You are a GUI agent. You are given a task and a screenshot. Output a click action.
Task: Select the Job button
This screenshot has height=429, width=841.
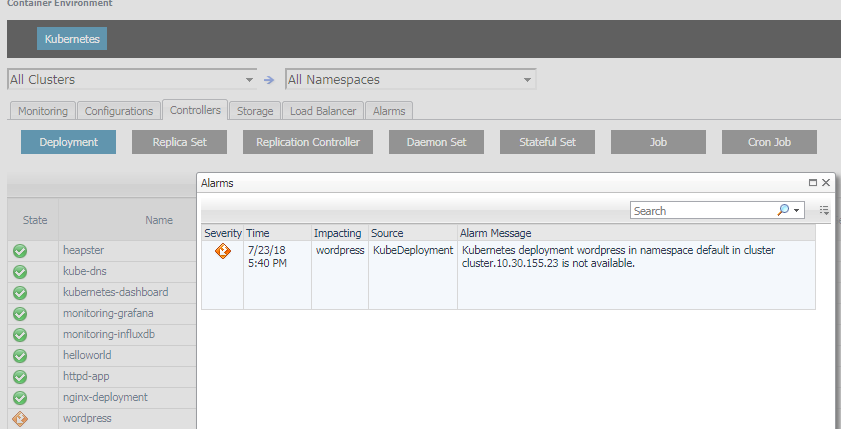(658, 142)
